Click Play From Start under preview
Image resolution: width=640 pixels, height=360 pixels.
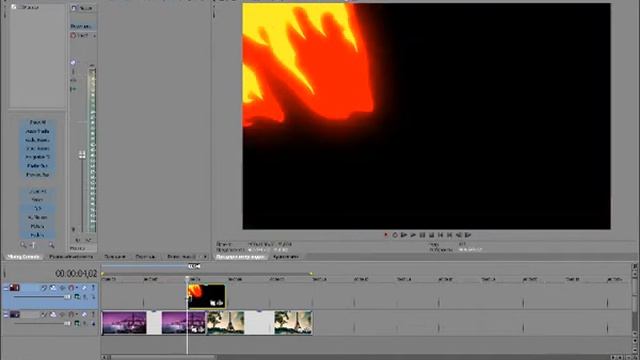click(x=404, y=235)
